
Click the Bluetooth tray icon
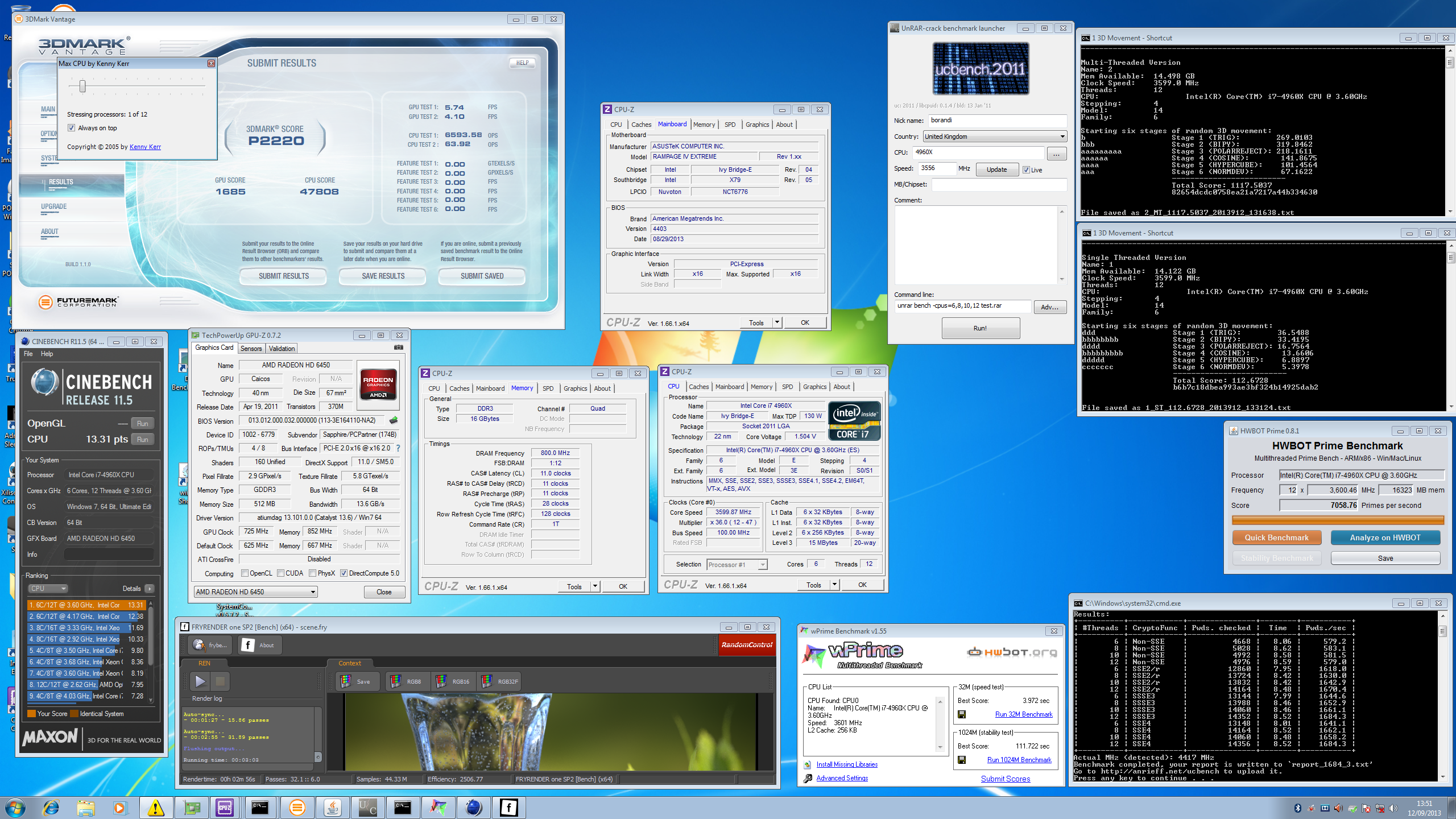coord(1298,808)
